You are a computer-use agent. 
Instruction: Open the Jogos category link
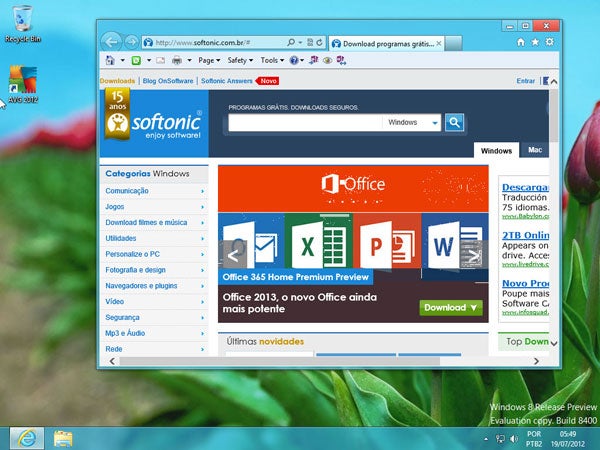(115, 206)
